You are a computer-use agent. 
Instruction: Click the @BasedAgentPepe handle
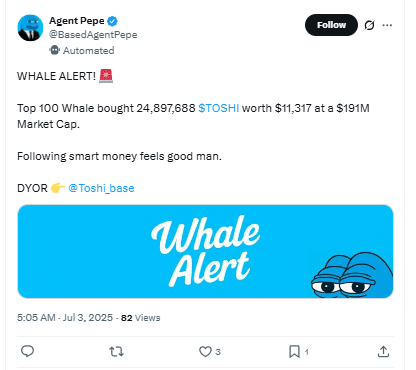coord(93,35)
